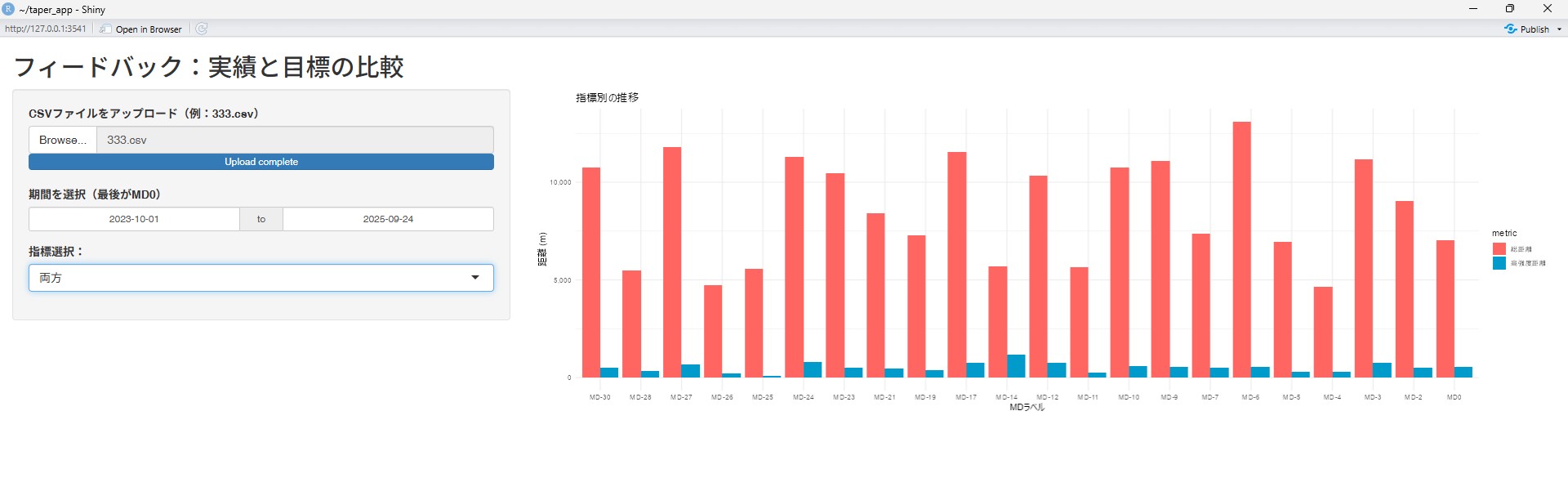Click the URL address http://127.0.0.1:3541
This screenshot has width=1568, height=487.
[46, 29]
